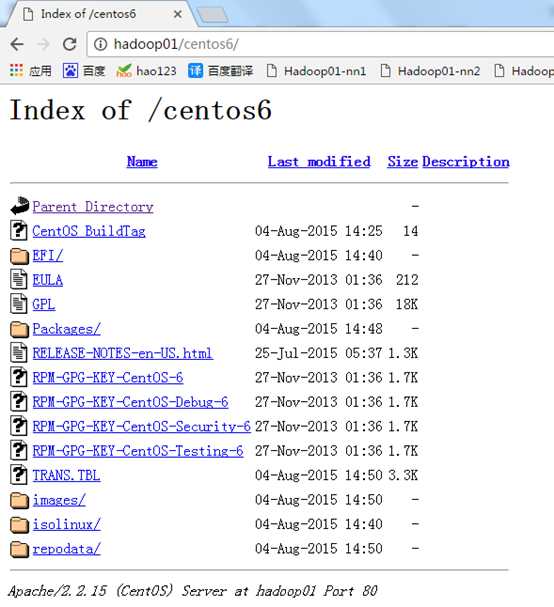Open the Packages/ directory link
The width and height of the screenshot is (554, 607).
(67, 329)
